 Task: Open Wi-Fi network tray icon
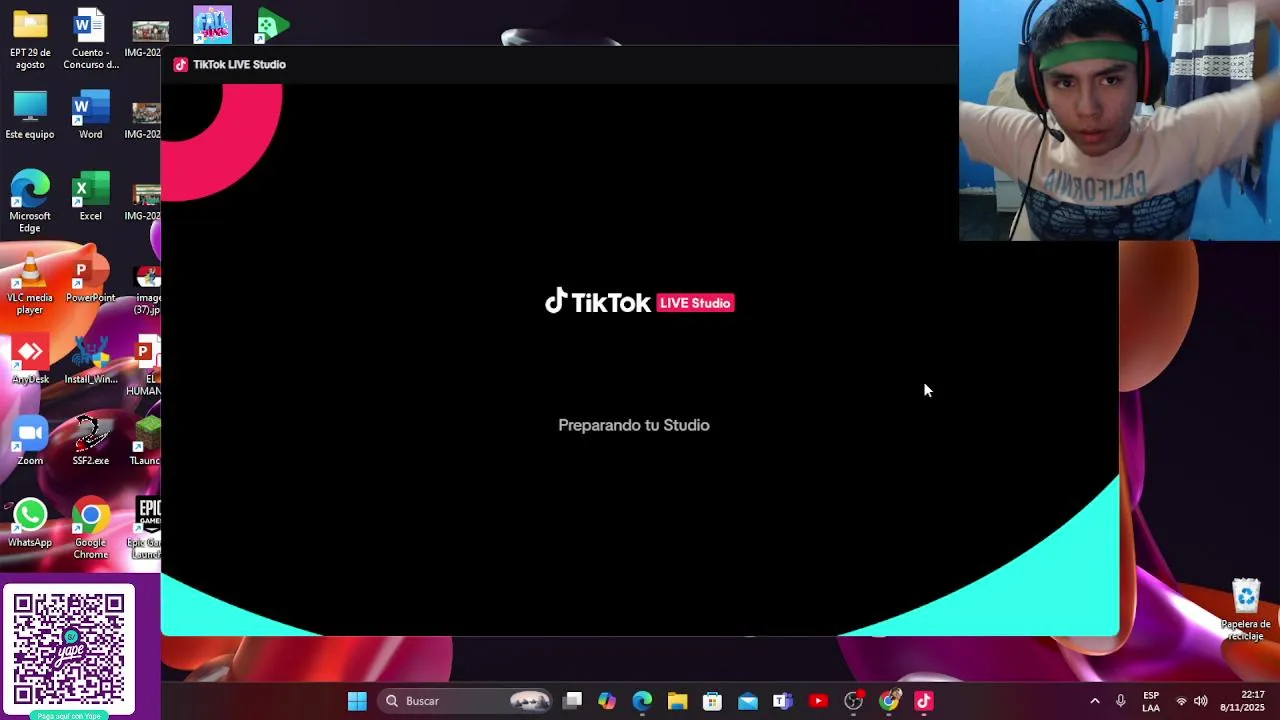(1181, 701)
